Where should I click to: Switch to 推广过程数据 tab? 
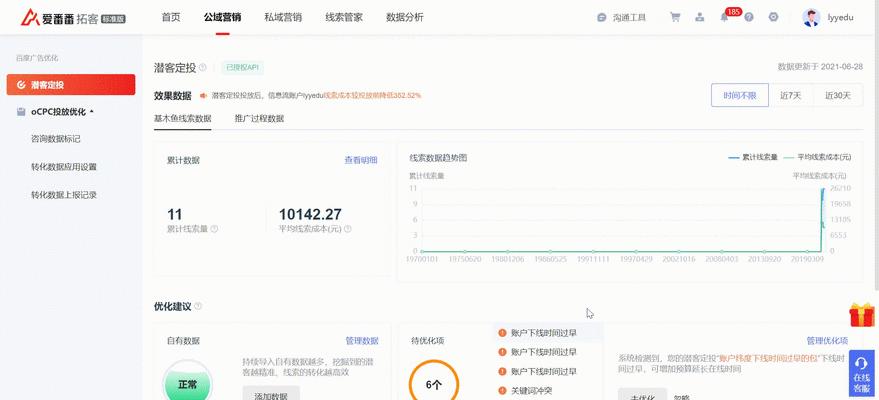point(259,119)
